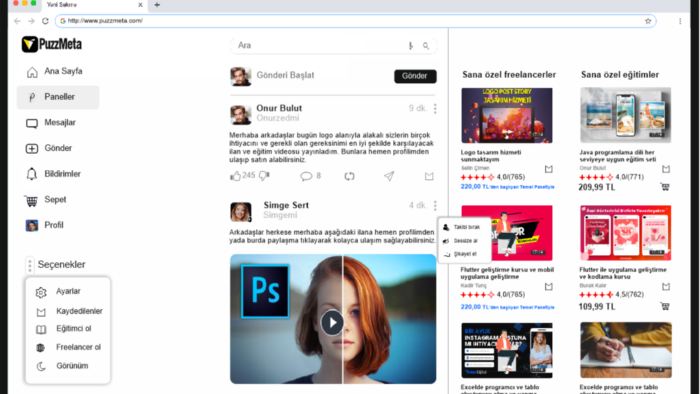Image resolution: width=700 pixels, height=394 pixels.
Task: Open a new browser tab
Action: (x=157, y=5)
